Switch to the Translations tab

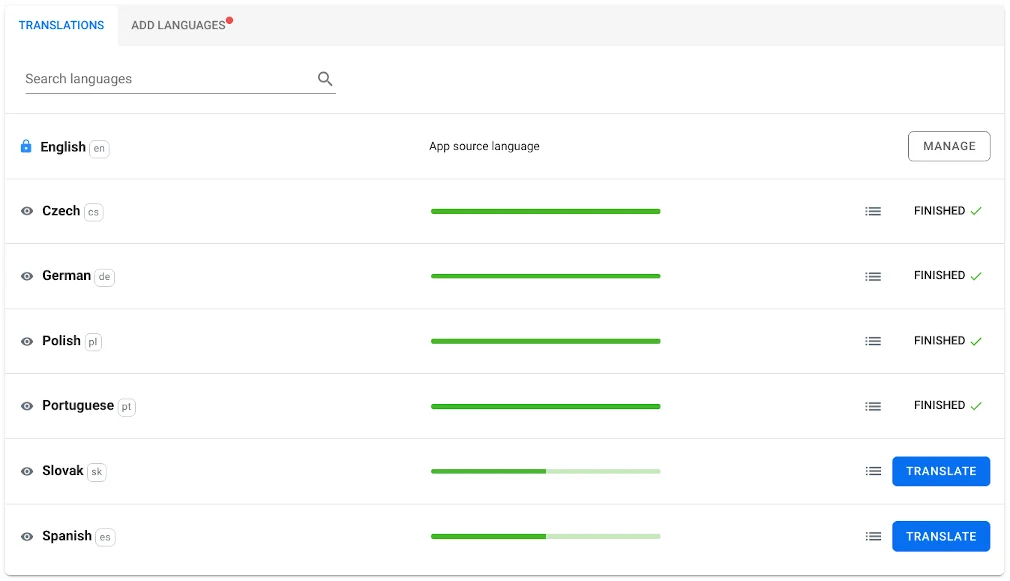tap(61, 25)
